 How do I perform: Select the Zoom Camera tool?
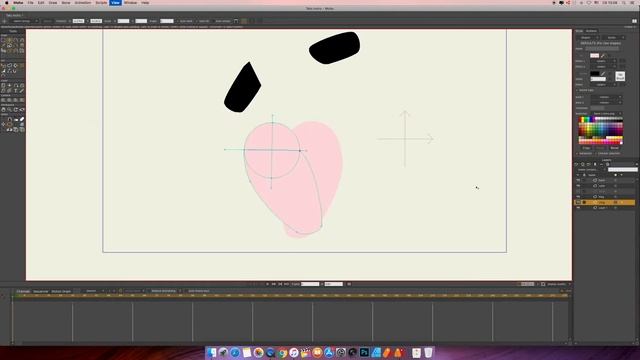tap(9, 100)
